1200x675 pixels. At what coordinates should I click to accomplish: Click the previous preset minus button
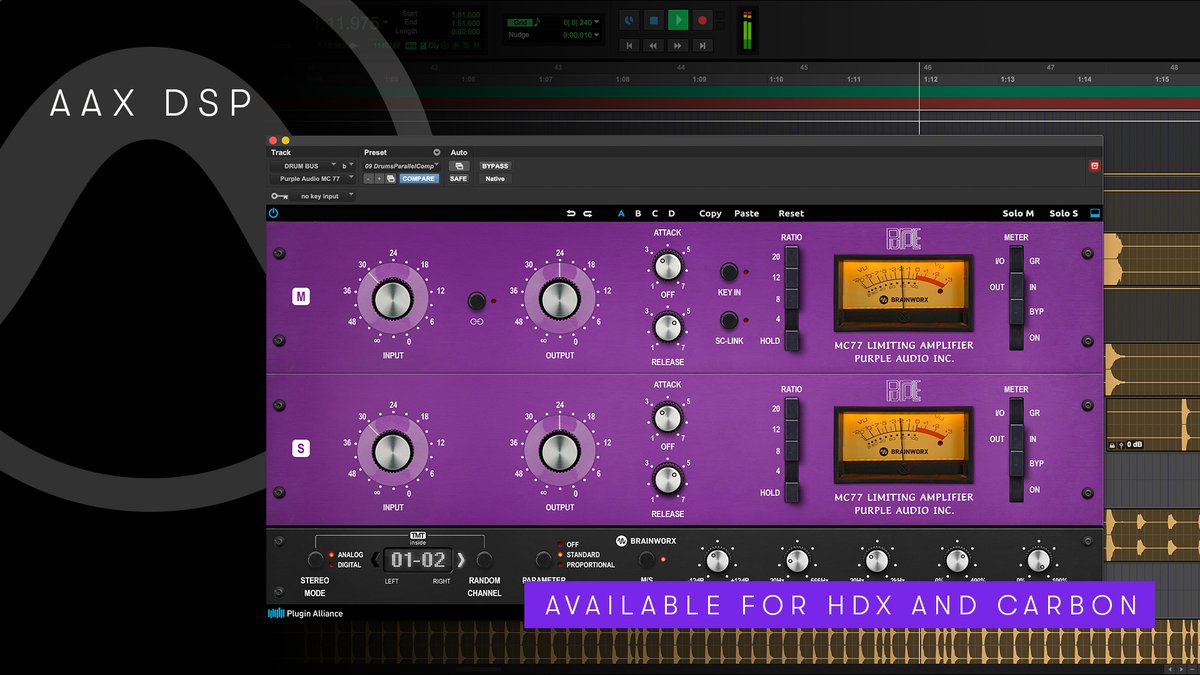[x=367, y=178]
